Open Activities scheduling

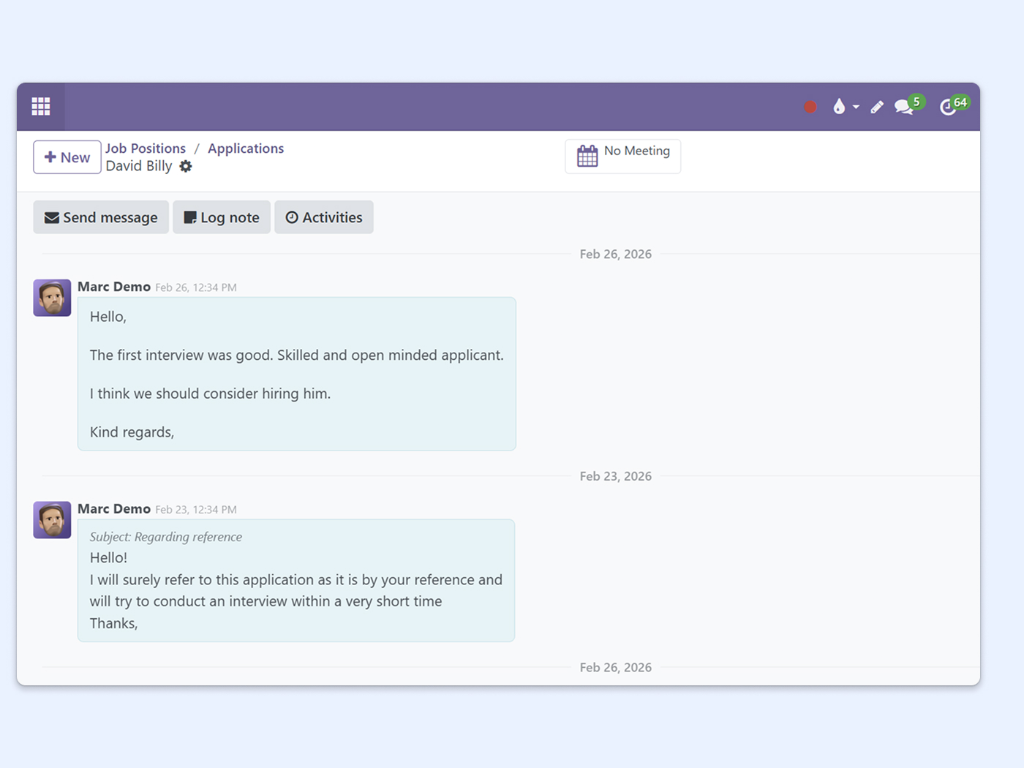pos(324,217)
